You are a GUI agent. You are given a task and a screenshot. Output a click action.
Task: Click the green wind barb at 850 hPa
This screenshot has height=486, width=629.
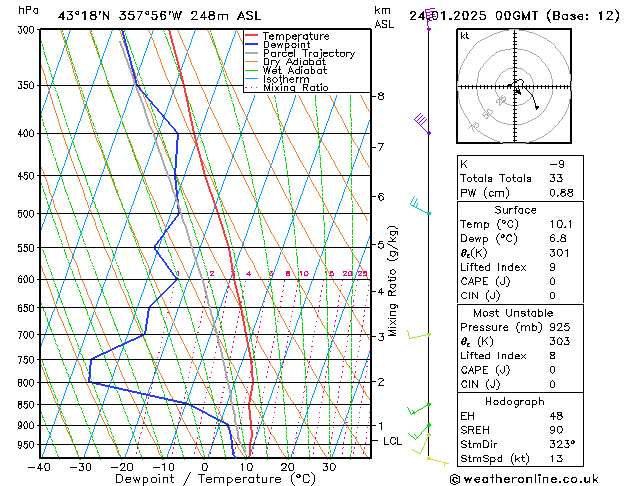419,409
